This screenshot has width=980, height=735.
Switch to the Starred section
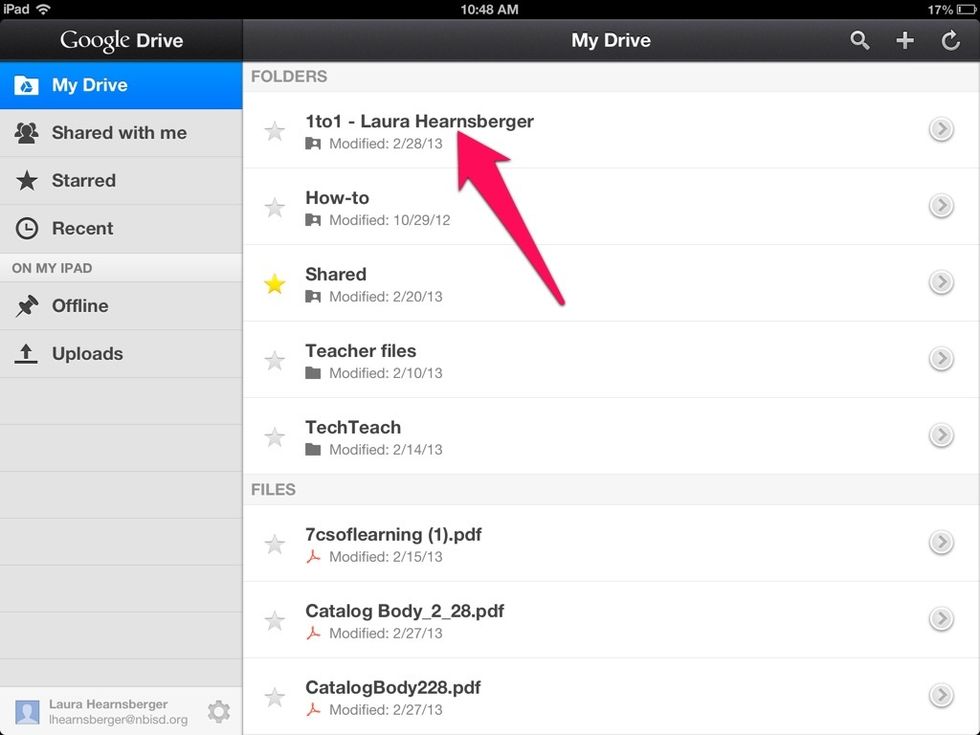[83, 181]
